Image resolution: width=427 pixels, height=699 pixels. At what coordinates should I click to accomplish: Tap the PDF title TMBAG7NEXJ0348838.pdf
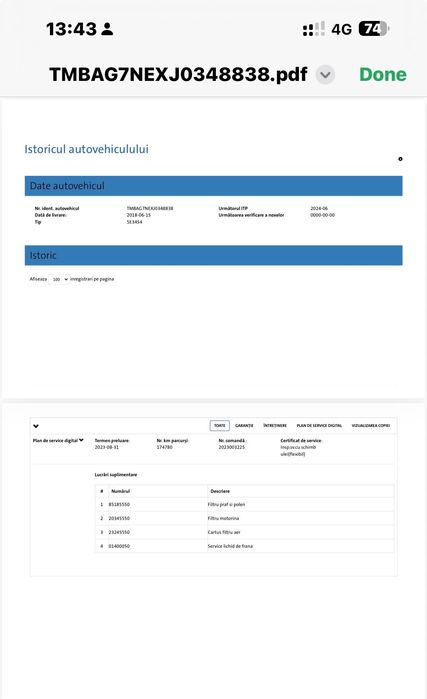(178, 74)
